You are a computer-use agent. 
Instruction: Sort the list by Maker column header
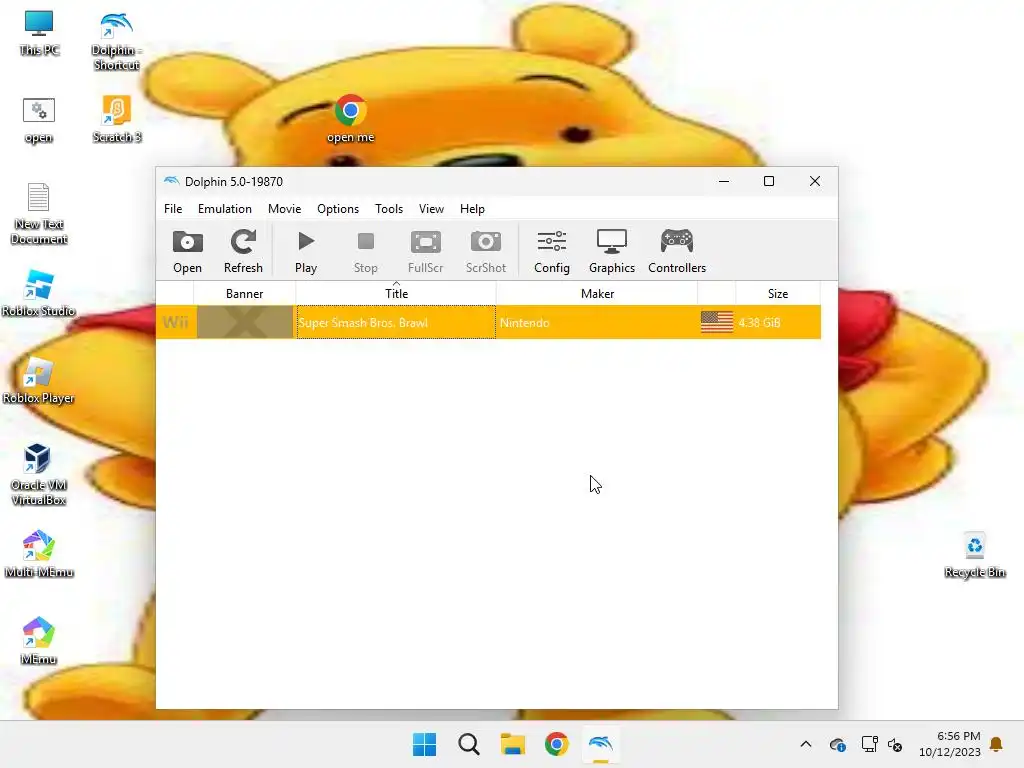597,294
